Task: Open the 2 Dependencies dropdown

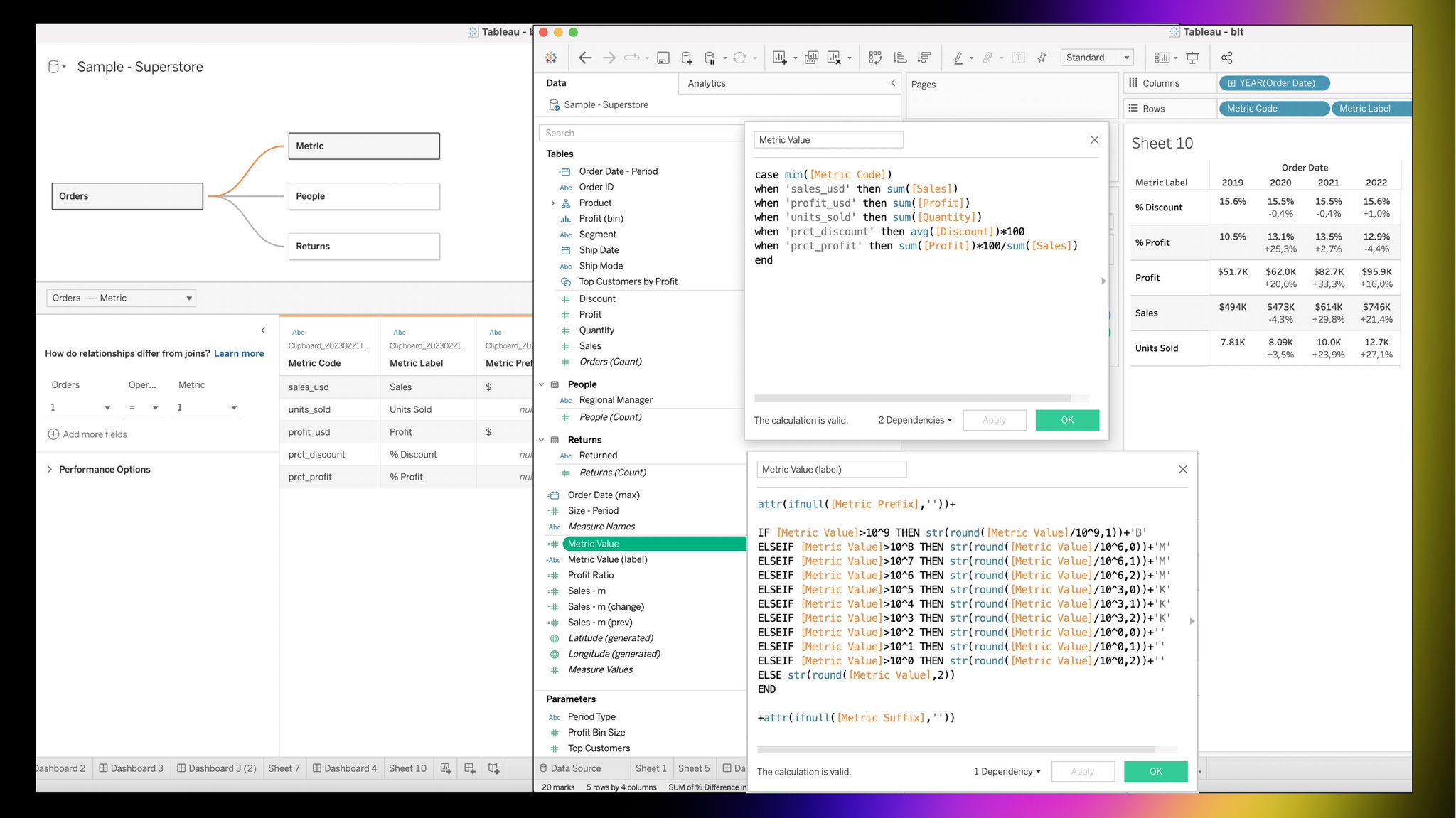Action: 915,421
